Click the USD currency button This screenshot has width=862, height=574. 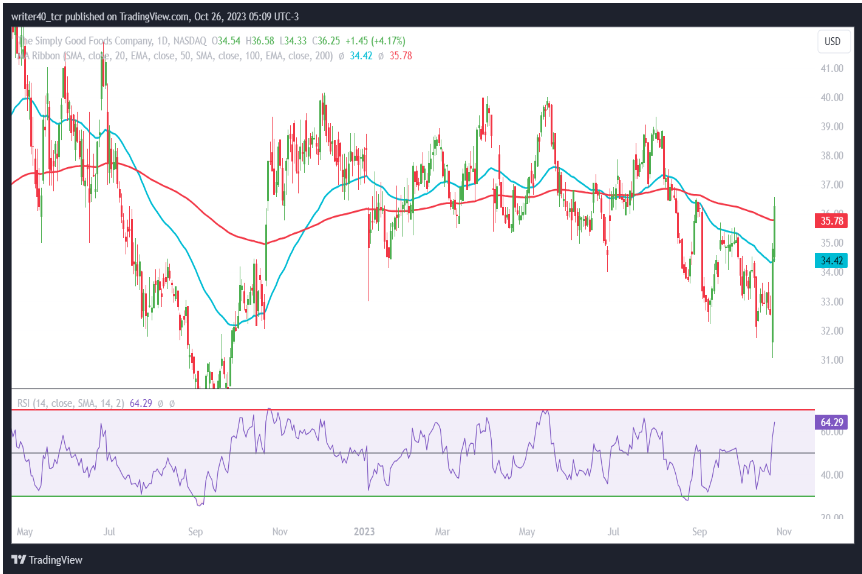click(x=832, y=41)
